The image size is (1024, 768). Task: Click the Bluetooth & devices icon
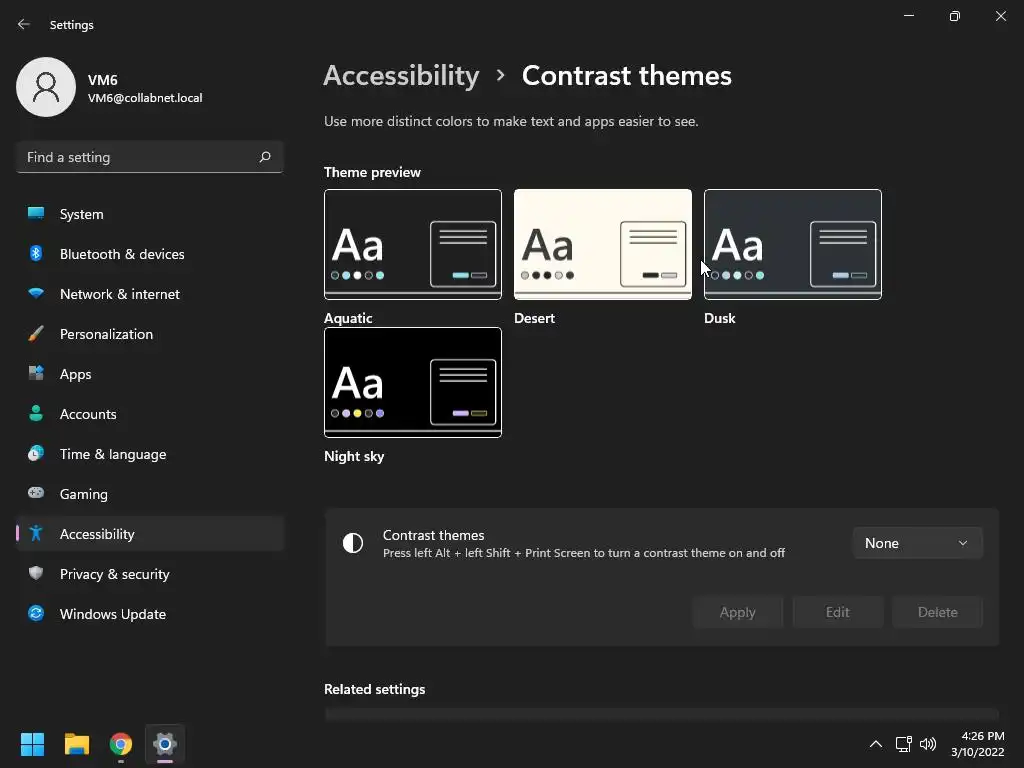(x=36, y=254)
